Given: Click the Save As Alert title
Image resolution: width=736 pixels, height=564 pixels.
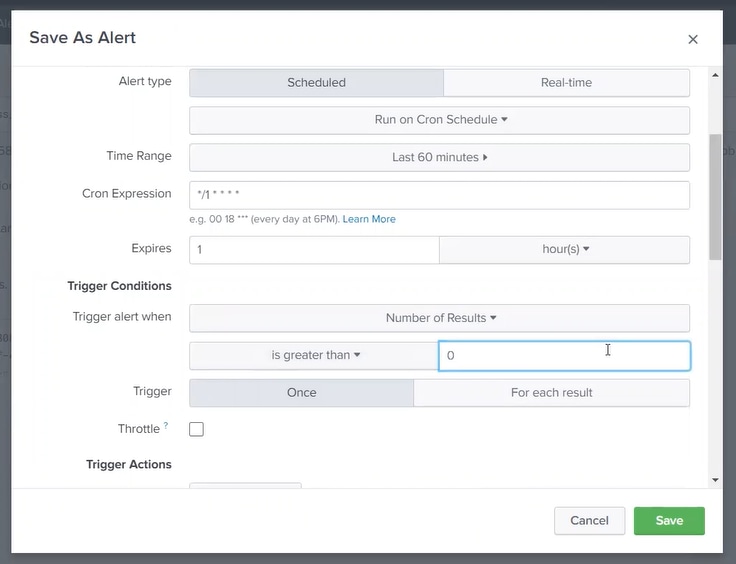Looking at the screenshot, I should point(83,38).
